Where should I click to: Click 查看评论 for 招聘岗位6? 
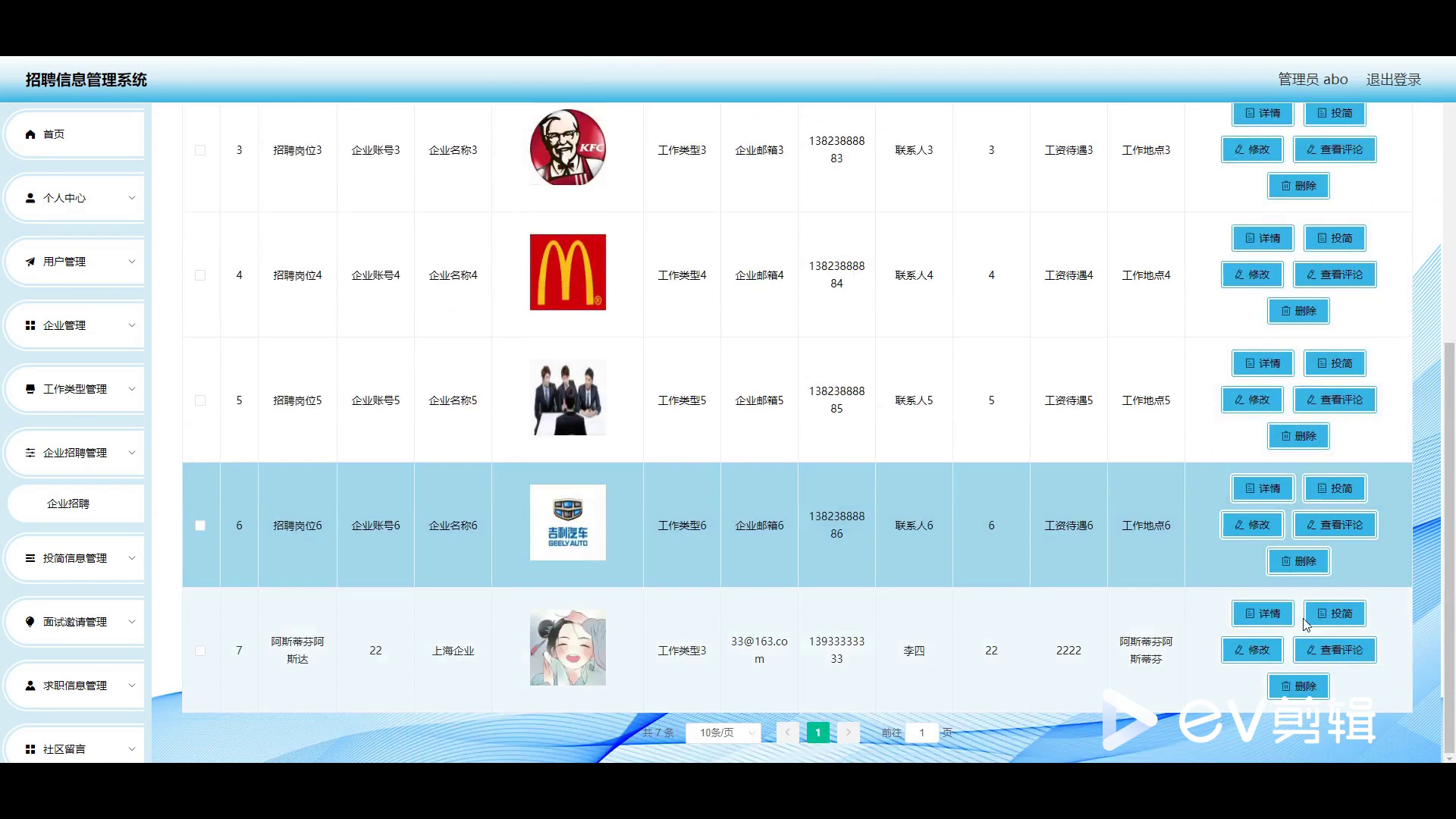click(1335, 525)
